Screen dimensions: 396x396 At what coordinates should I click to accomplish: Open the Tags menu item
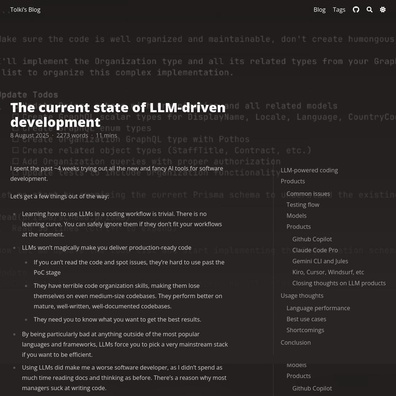339,10
